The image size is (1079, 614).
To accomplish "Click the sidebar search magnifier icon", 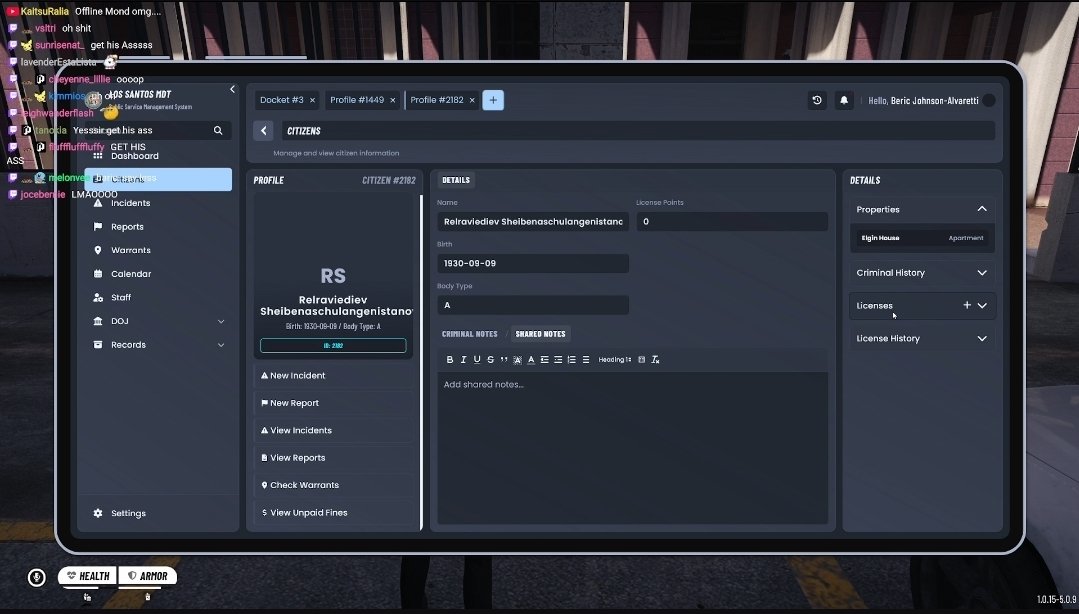I will click(218, 130).
